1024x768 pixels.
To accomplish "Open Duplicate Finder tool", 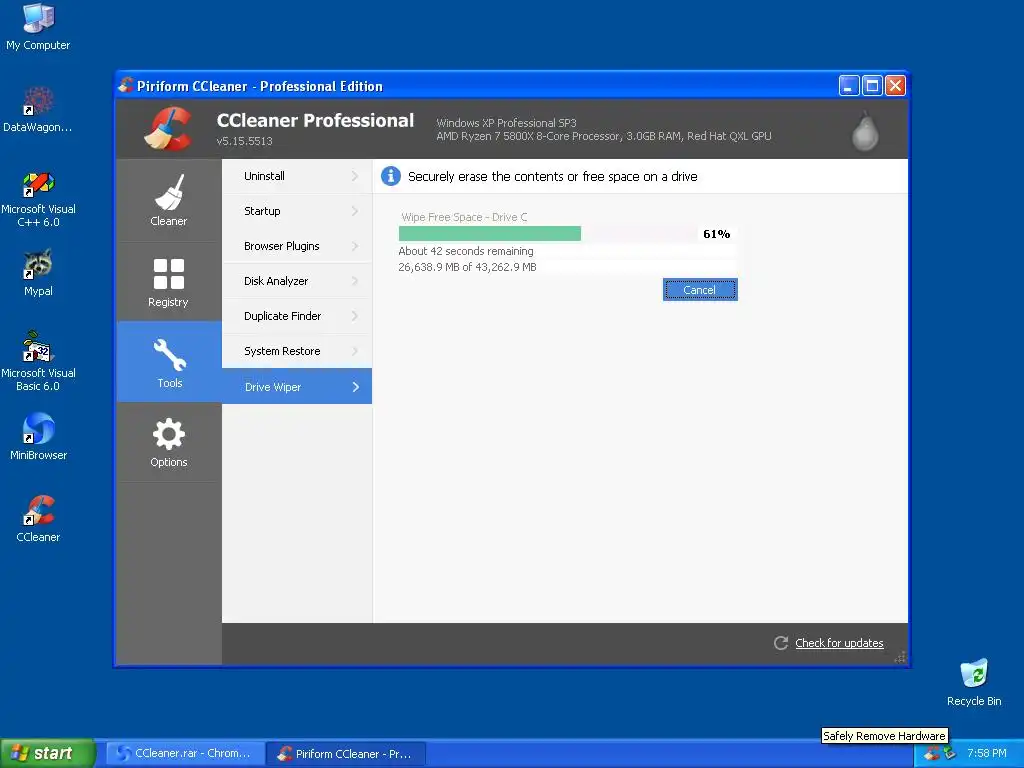I will tap(297, 316).
